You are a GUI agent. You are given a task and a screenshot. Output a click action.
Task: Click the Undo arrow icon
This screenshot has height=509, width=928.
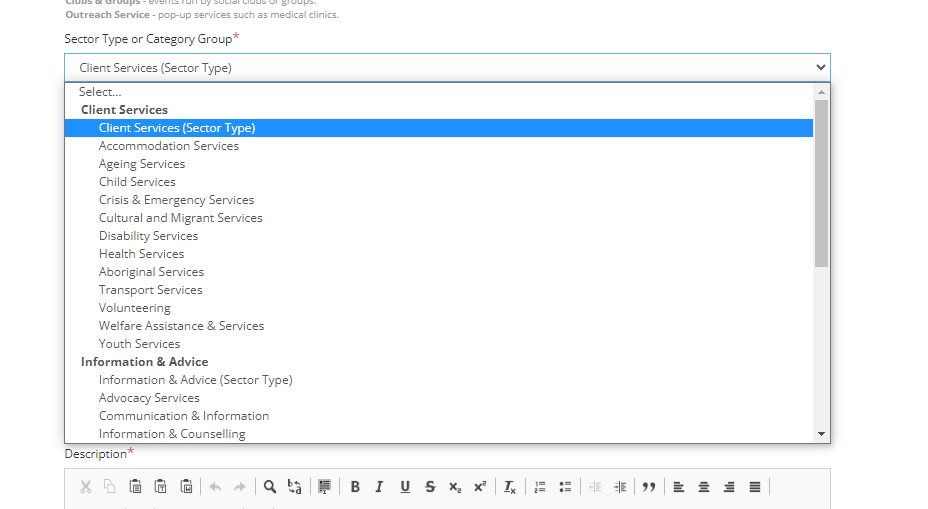pyautogui.click(x=215, y=487)
